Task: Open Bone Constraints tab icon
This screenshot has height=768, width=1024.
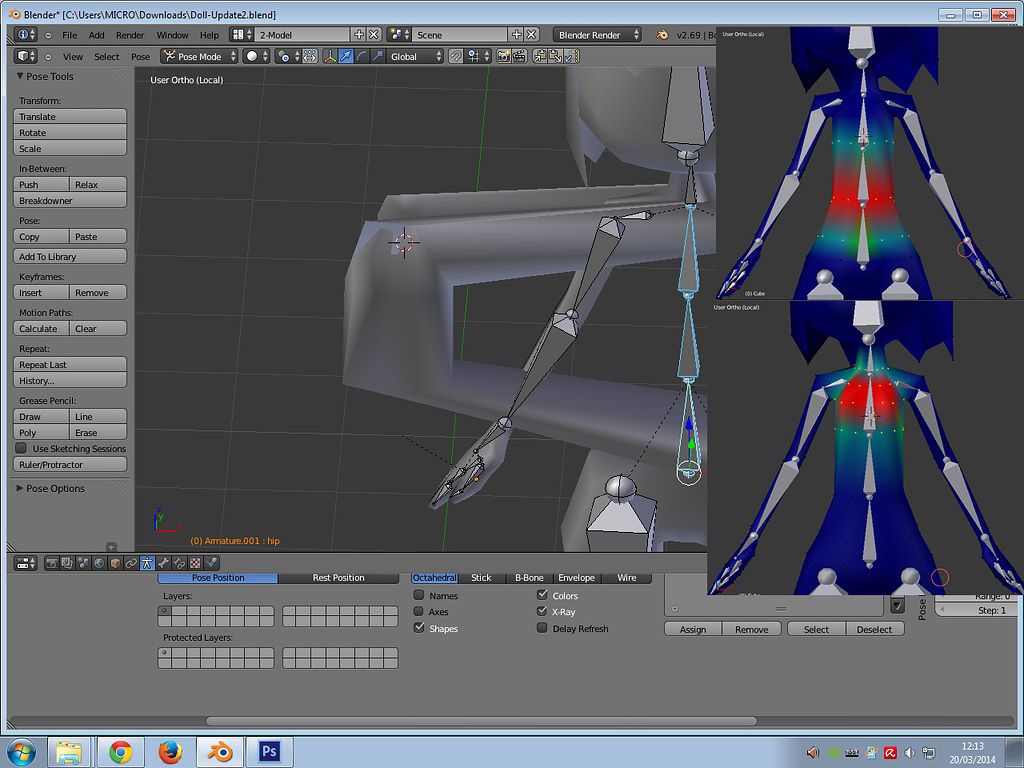Action: pyautogui.click(x=179, y=563)
